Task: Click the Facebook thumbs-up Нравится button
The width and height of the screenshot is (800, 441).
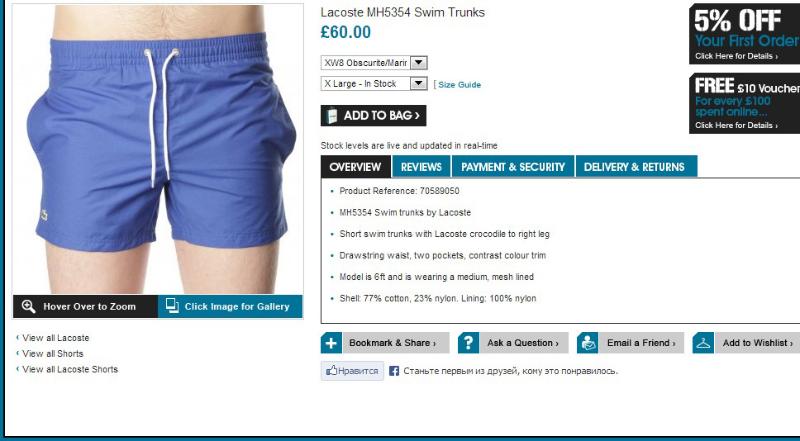Action: coord(353,371)
